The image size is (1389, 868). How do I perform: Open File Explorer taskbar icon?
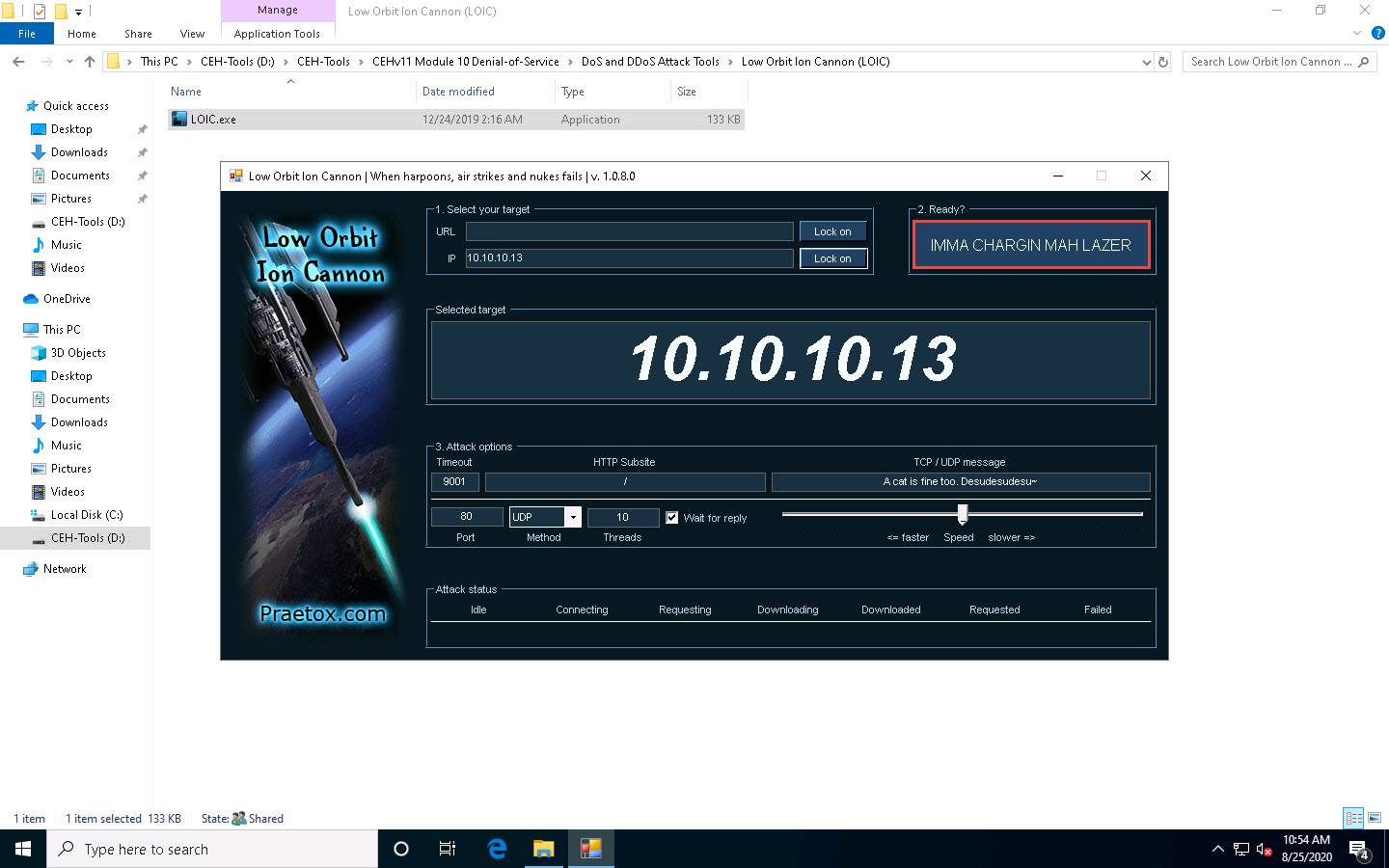(544, 849)
